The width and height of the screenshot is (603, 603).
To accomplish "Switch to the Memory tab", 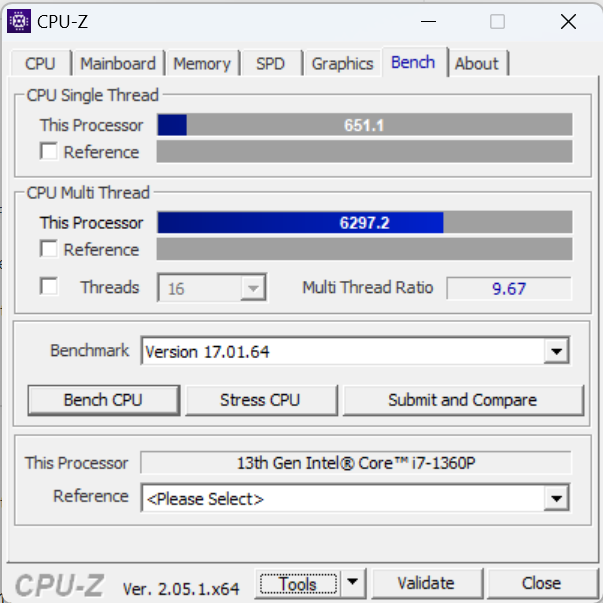I will click(x=202, y=63).
